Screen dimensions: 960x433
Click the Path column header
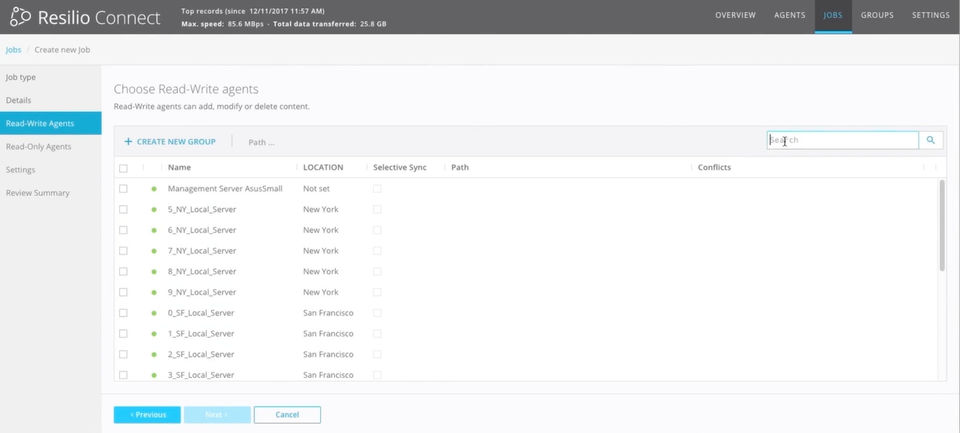pyautogui.click(x=460, y=167)
